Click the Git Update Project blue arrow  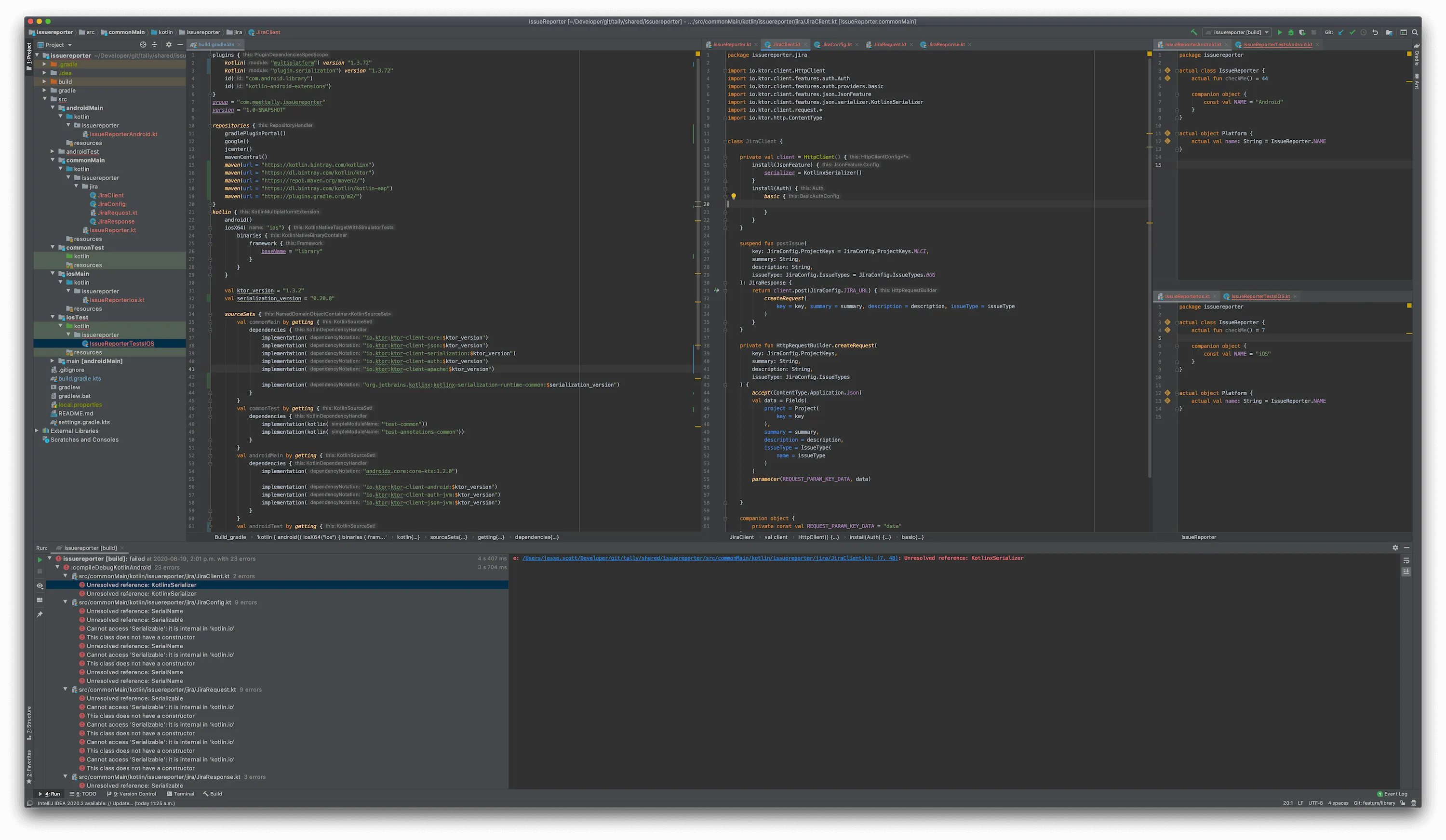click(x=1341, y=33)
